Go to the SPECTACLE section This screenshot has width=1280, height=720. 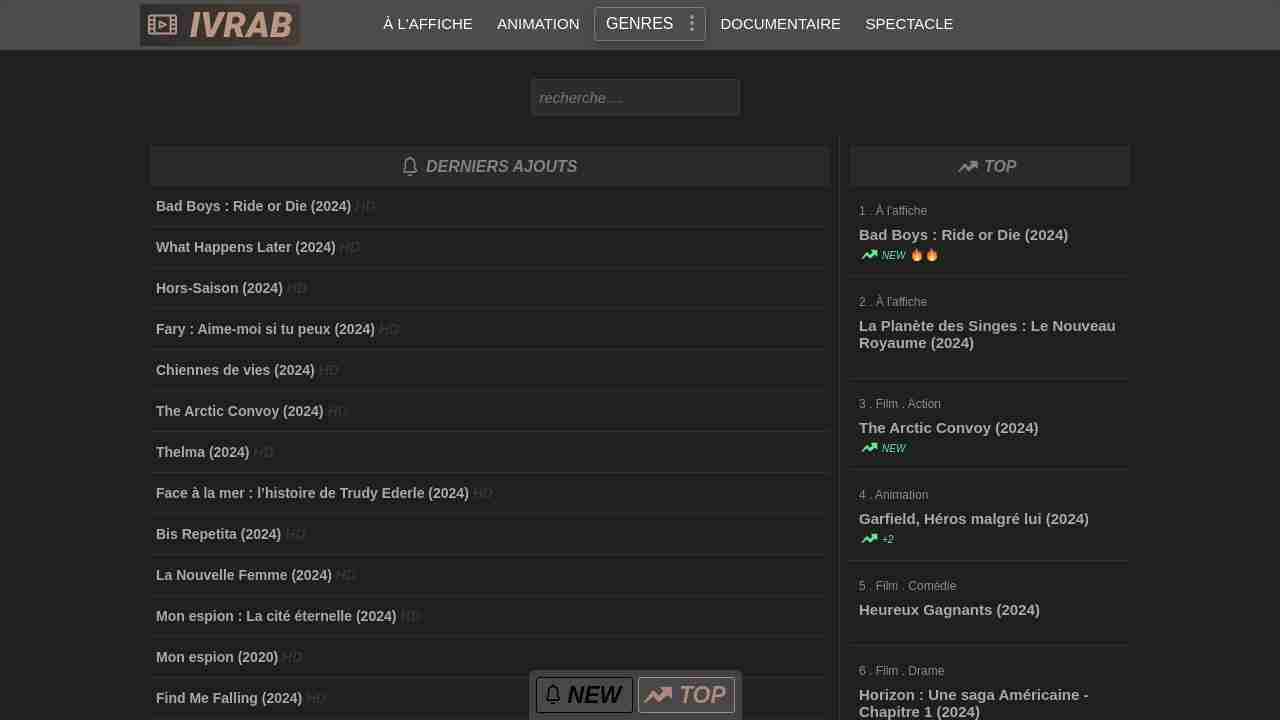(x=909, y=24)
